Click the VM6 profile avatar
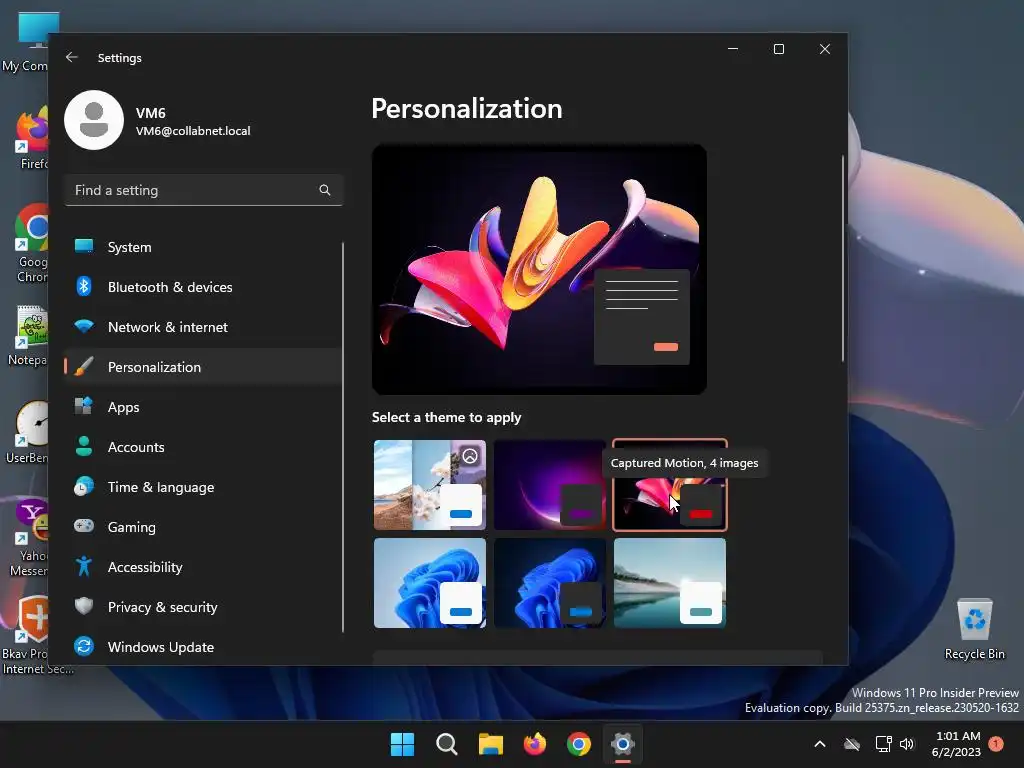 [x=94, y=120]
